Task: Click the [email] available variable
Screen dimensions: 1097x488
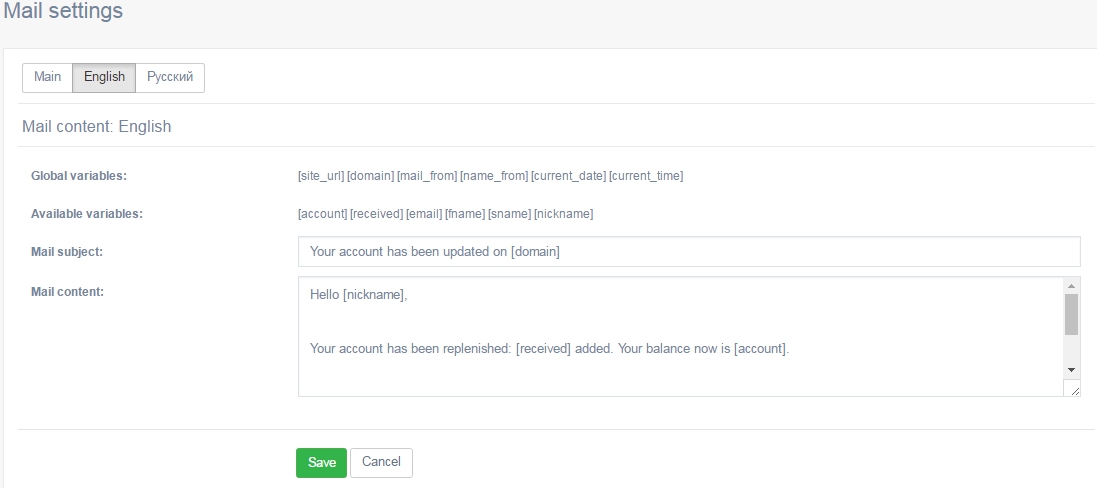Action: point(425,214)
